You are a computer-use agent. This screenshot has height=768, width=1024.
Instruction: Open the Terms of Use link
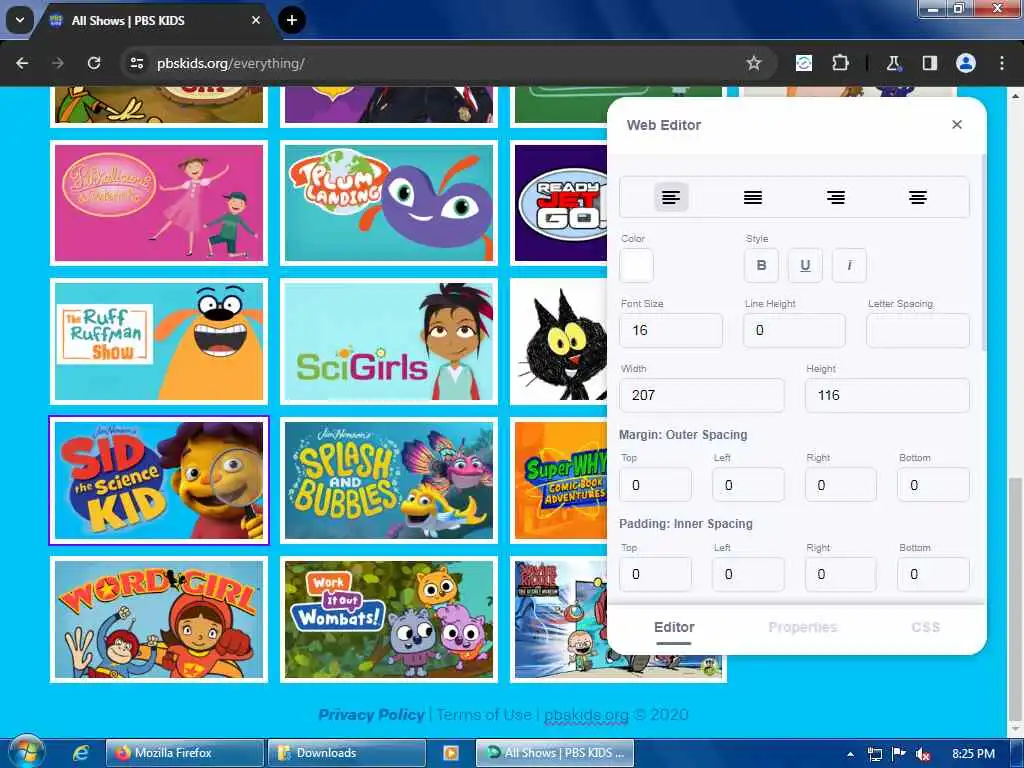[484, 714]
